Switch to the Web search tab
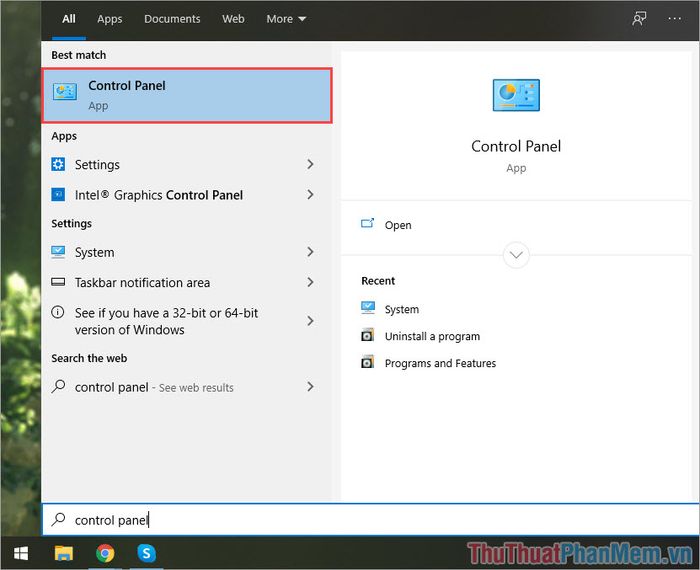This screenshot has height=570, width=700. point(233,19)
